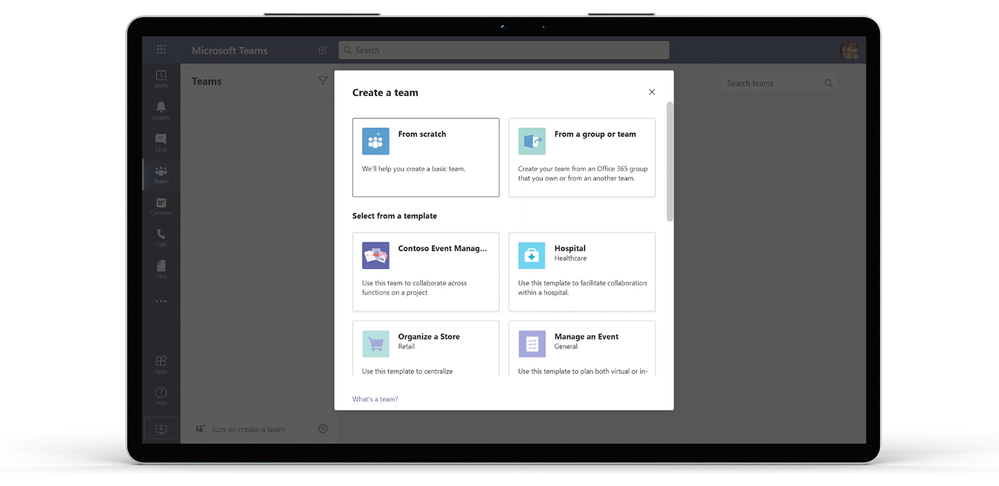Click the Organize a Store cart icon

coord(376,344)
